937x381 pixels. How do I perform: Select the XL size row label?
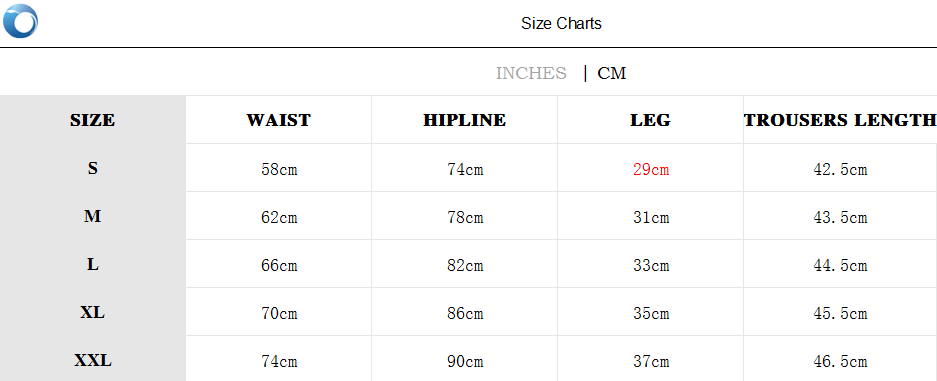coord(93,312)
